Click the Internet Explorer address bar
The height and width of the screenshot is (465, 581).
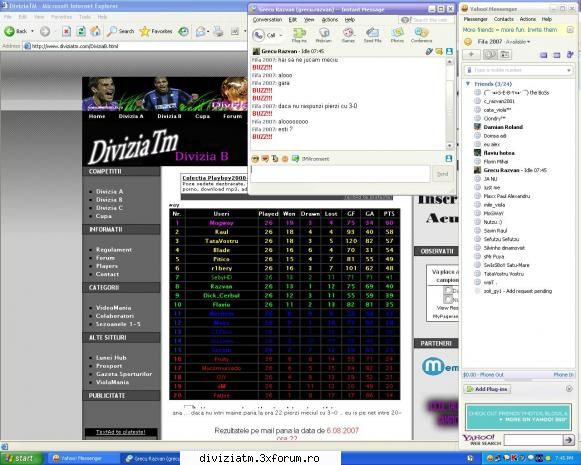135,46
